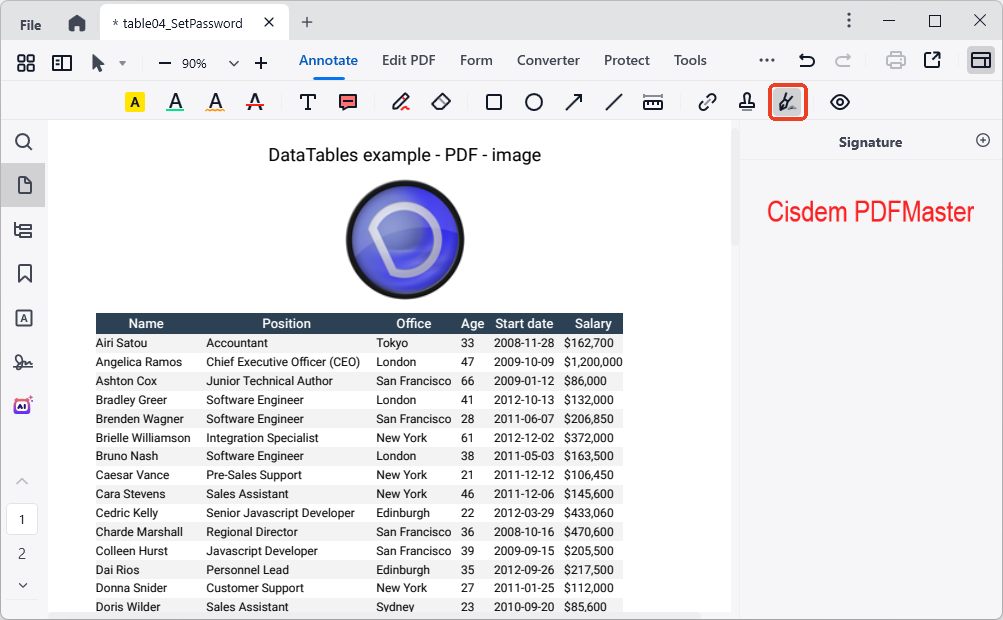This screenshot has width=1003, height=620.
Task: Toggle the right properties panel
Action: 981,61
